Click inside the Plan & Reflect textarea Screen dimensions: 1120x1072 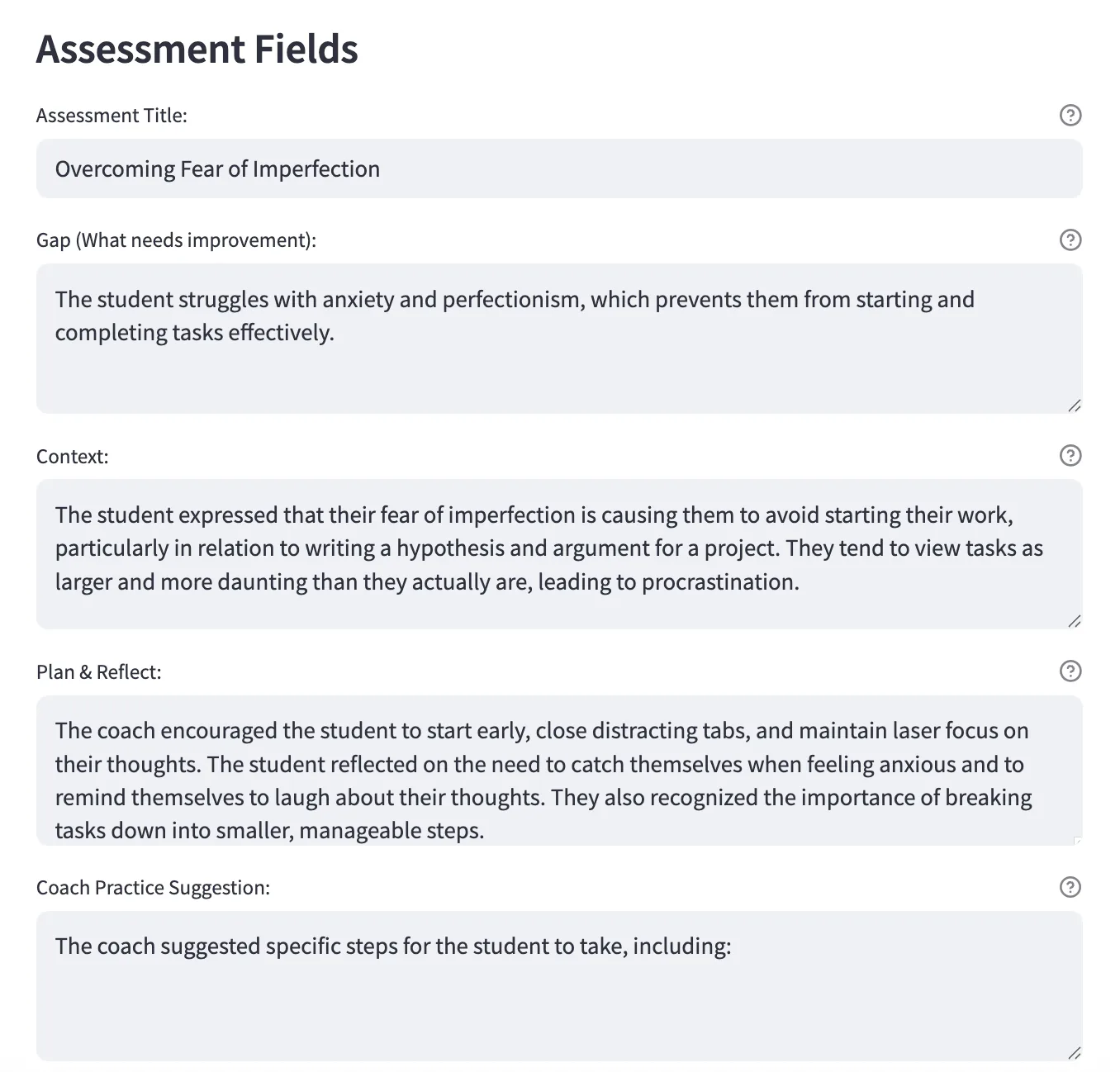tap(496, 768)
